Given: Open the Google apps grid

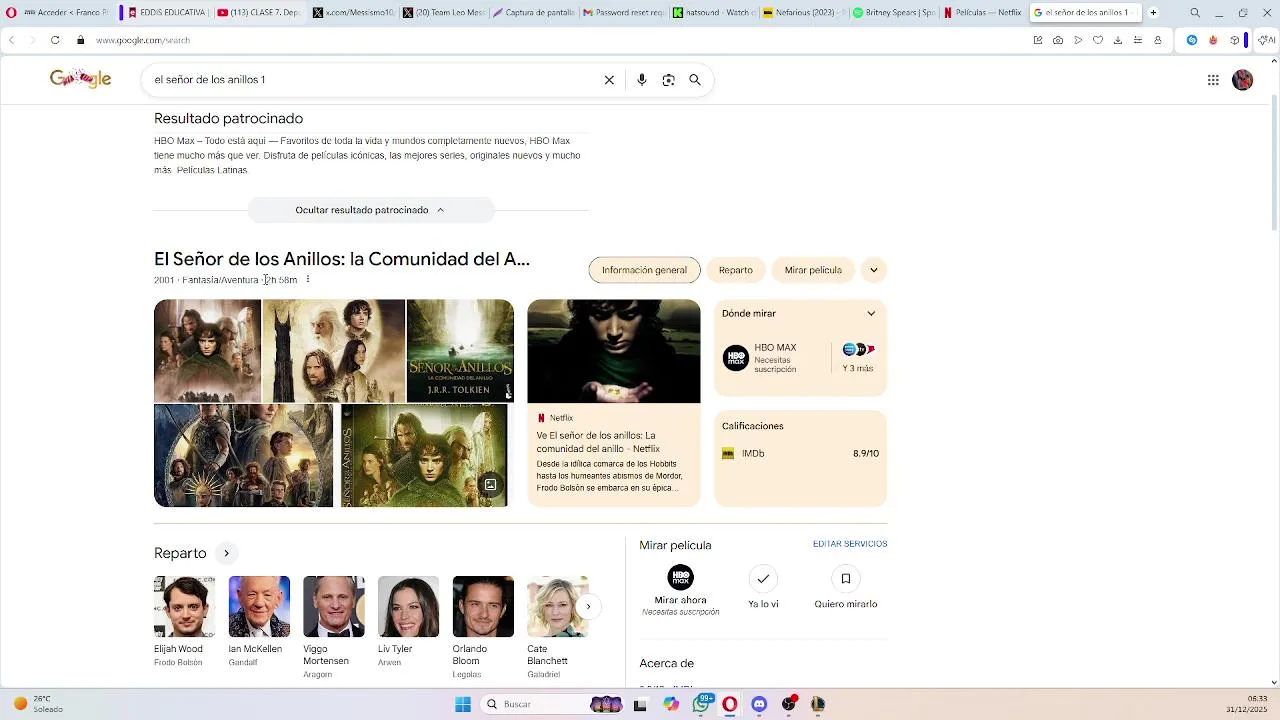Looking at the screenshot, I should [1213, 80].
